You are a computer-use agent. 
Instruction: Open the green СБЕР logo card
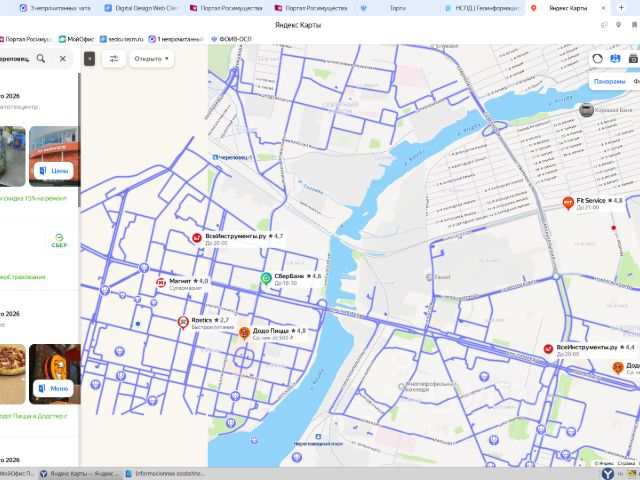pyautogui.click(x=59, y=241)
